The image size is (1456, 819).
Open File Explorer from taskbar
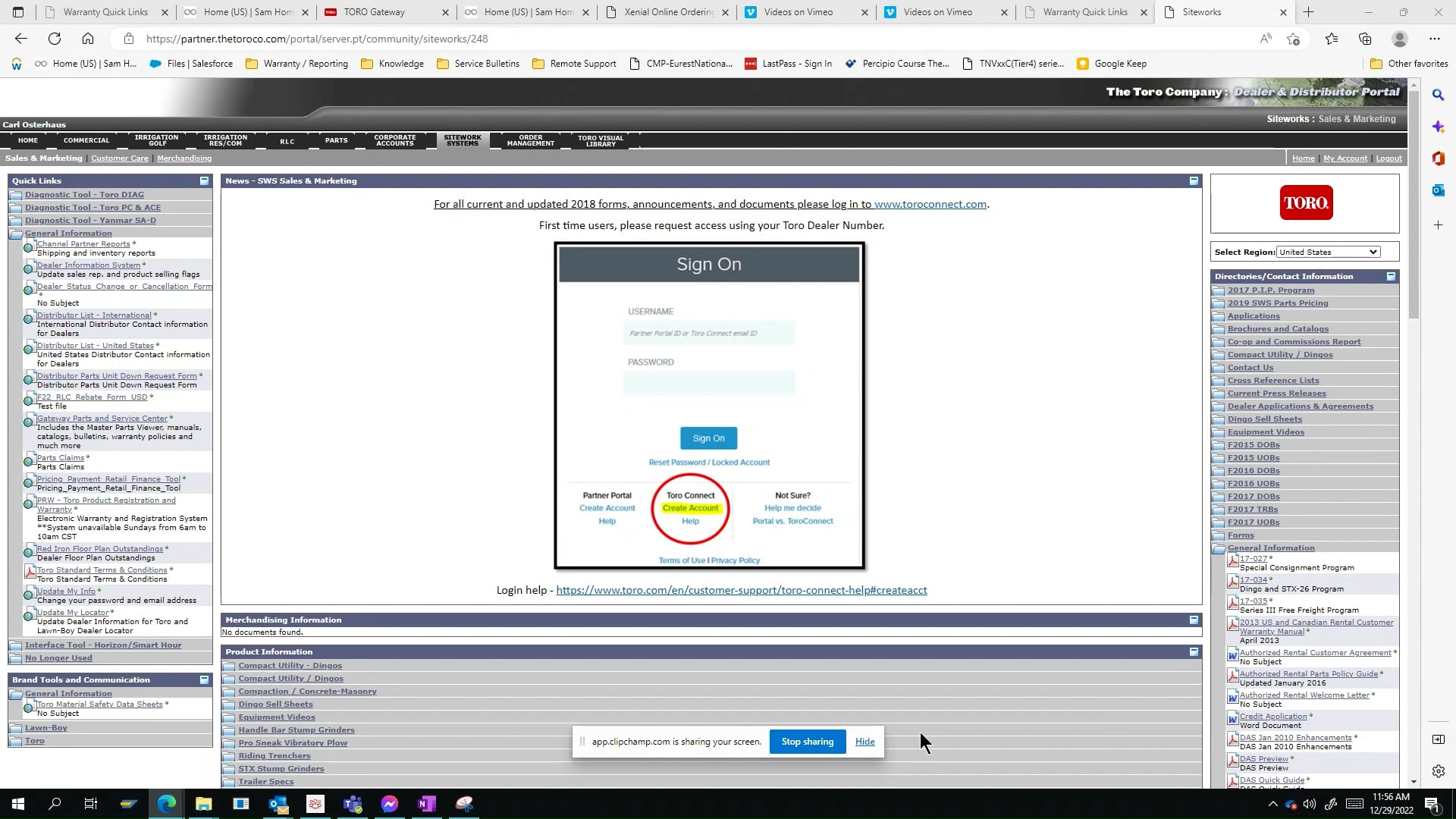pyautogui.click(x=203, y=804)
